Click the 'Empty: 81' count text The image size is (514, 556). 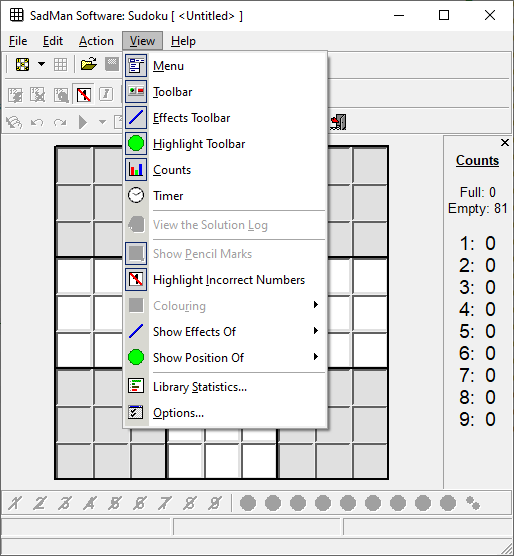477,208
